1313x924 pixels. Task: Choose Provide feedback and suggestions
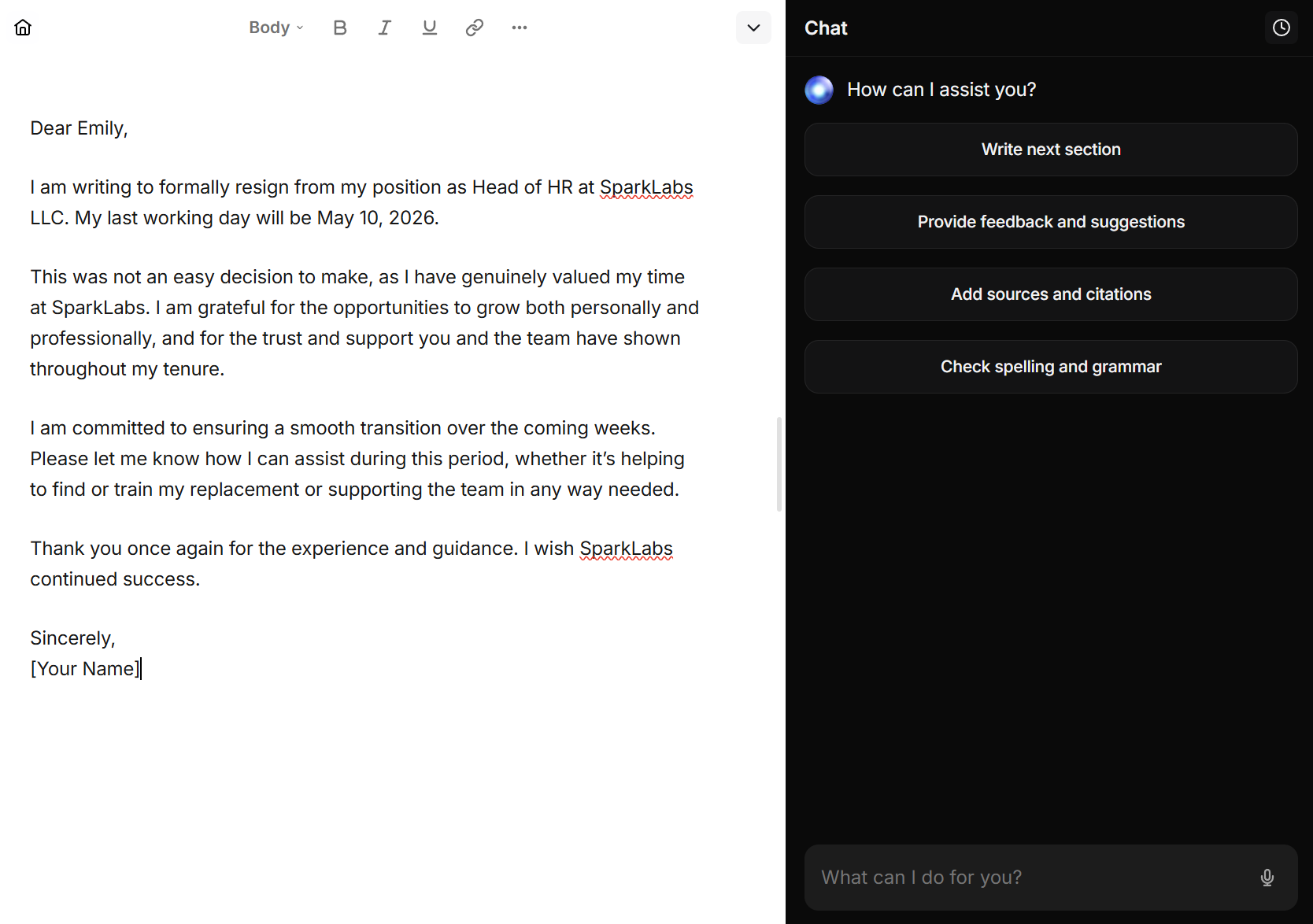(1051, 222)
